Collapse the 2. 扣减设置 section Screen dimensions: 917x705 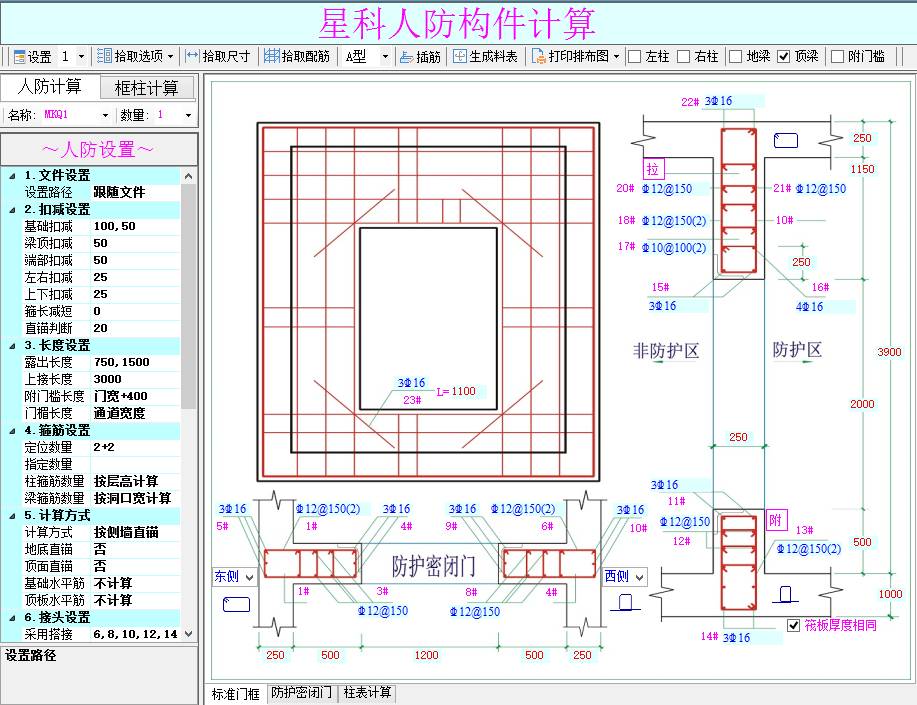pyautogui.click(x=12, y=209)
